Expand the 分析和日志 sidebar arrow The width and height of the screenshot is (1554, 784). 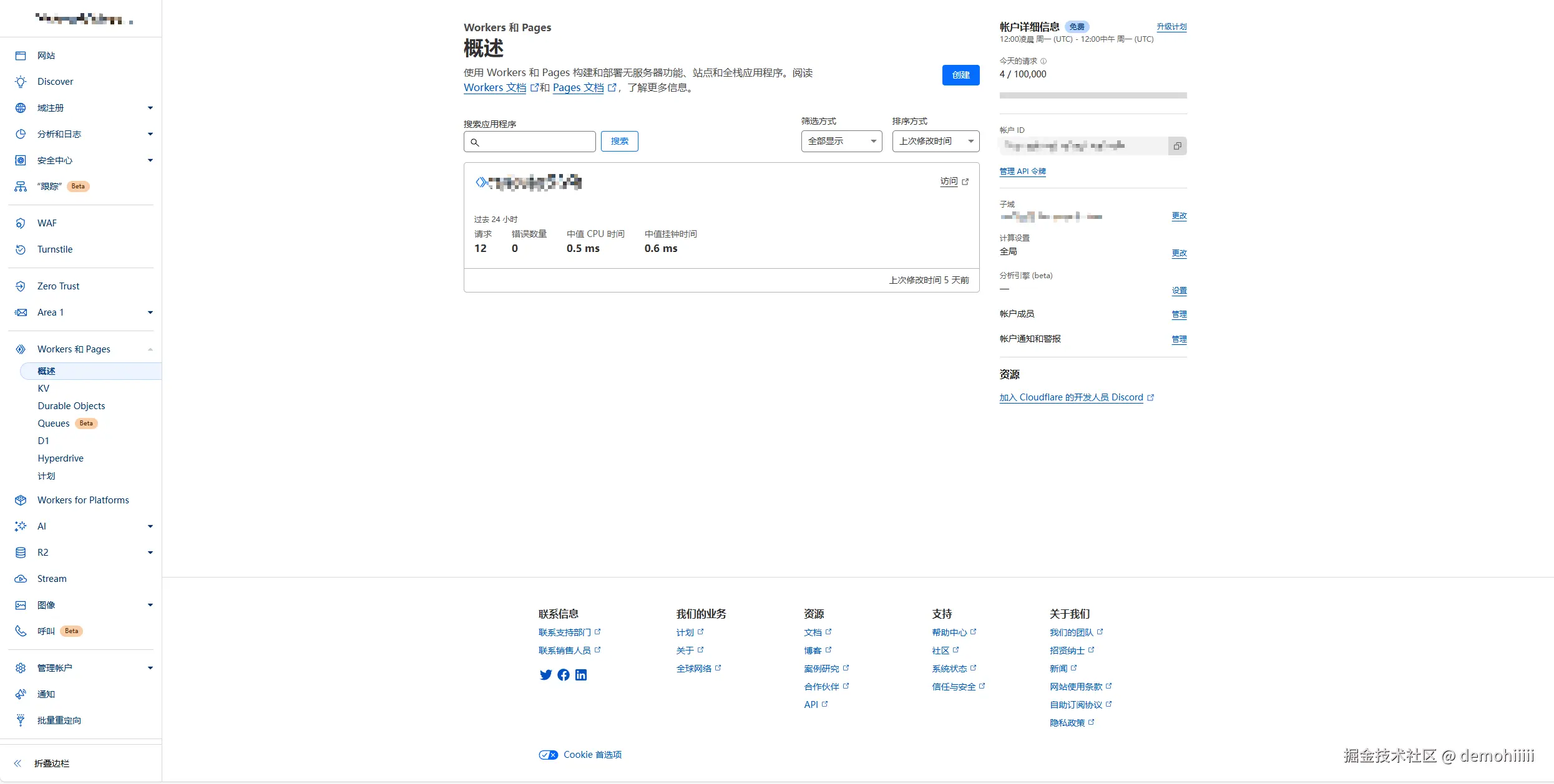tap(150, 134)
